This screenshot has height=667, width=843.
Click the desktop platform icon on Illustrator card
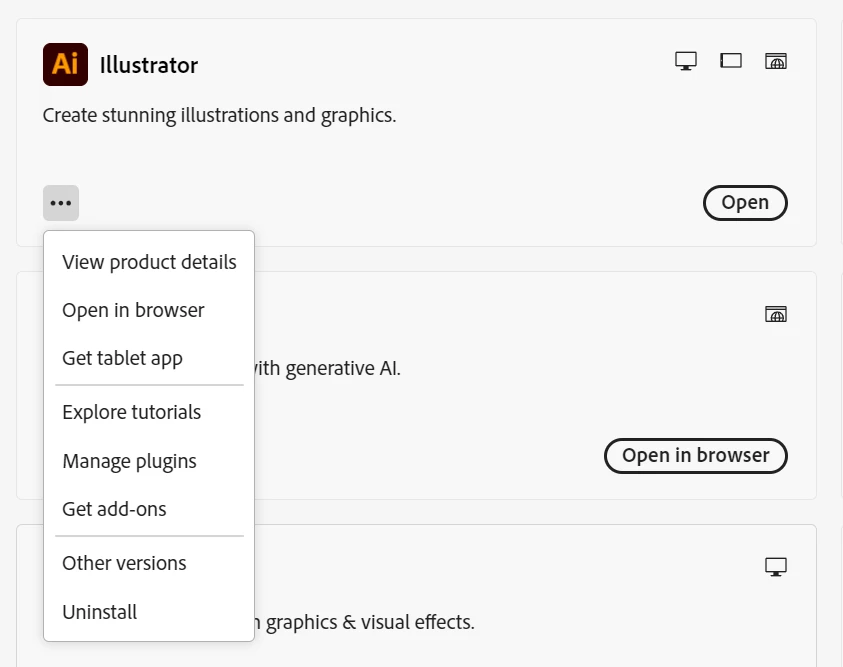click(x=686, y=61)
